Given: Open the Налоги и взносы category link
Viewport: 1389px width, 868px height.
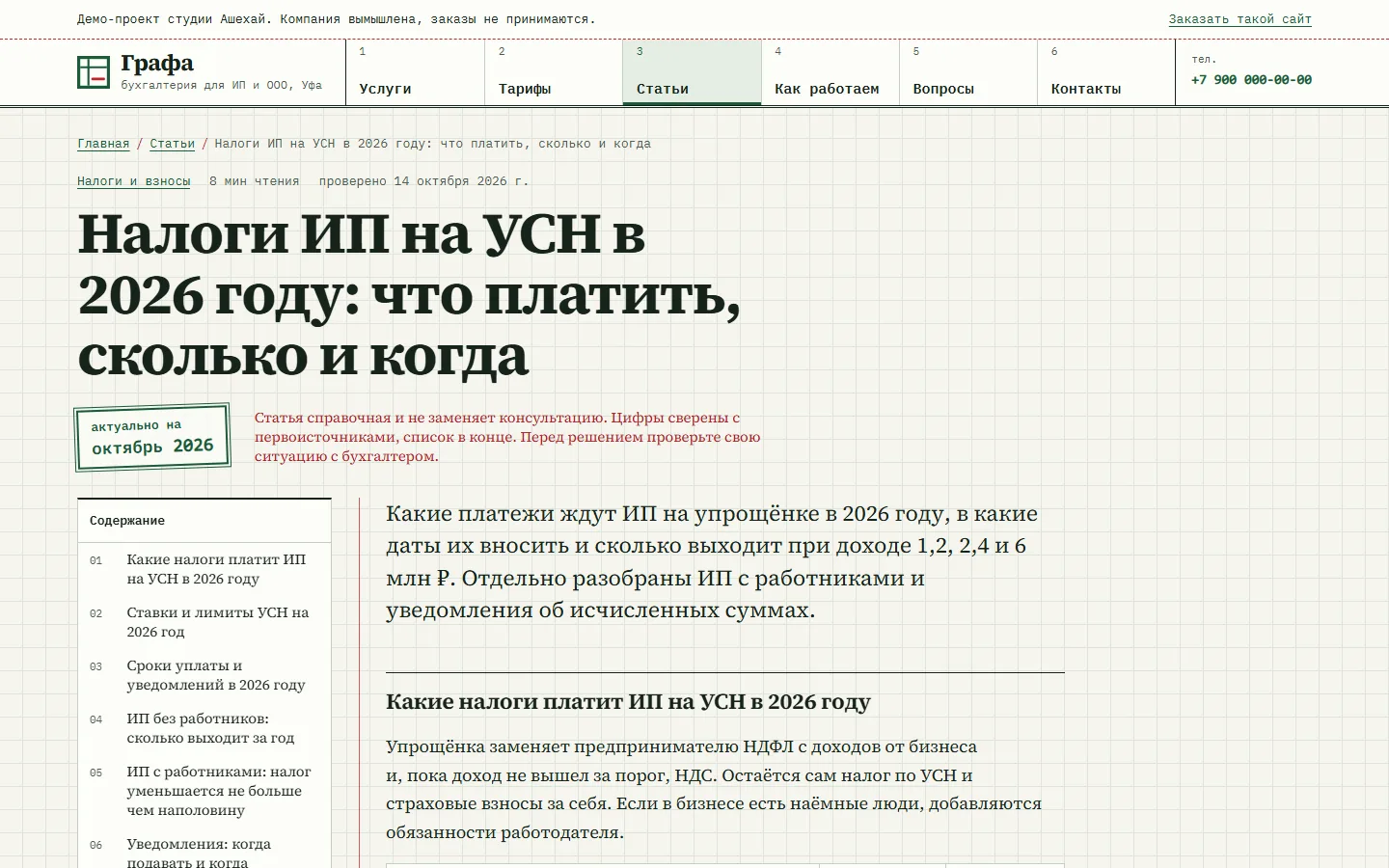Looking at the screenshot, I should tap(134, 181).
